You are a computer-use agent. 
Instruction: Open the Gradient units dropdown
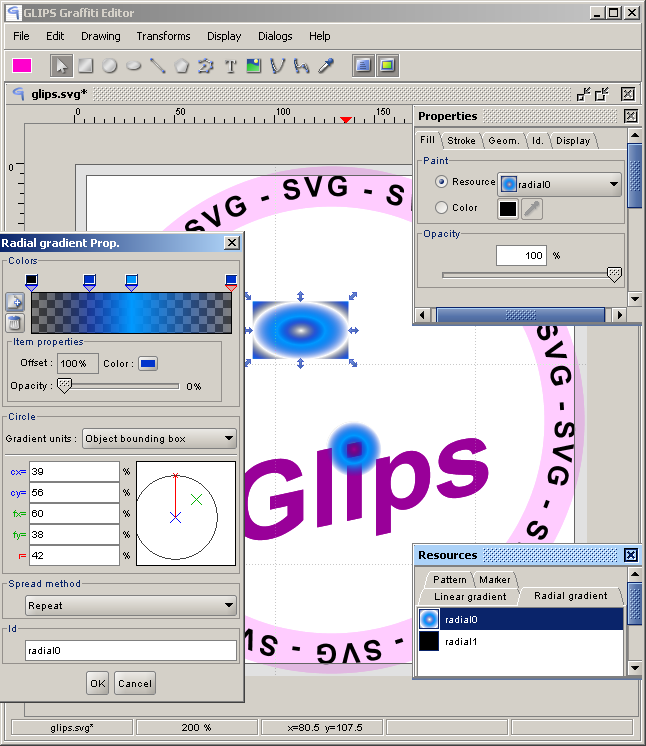(x=159, y=438)
